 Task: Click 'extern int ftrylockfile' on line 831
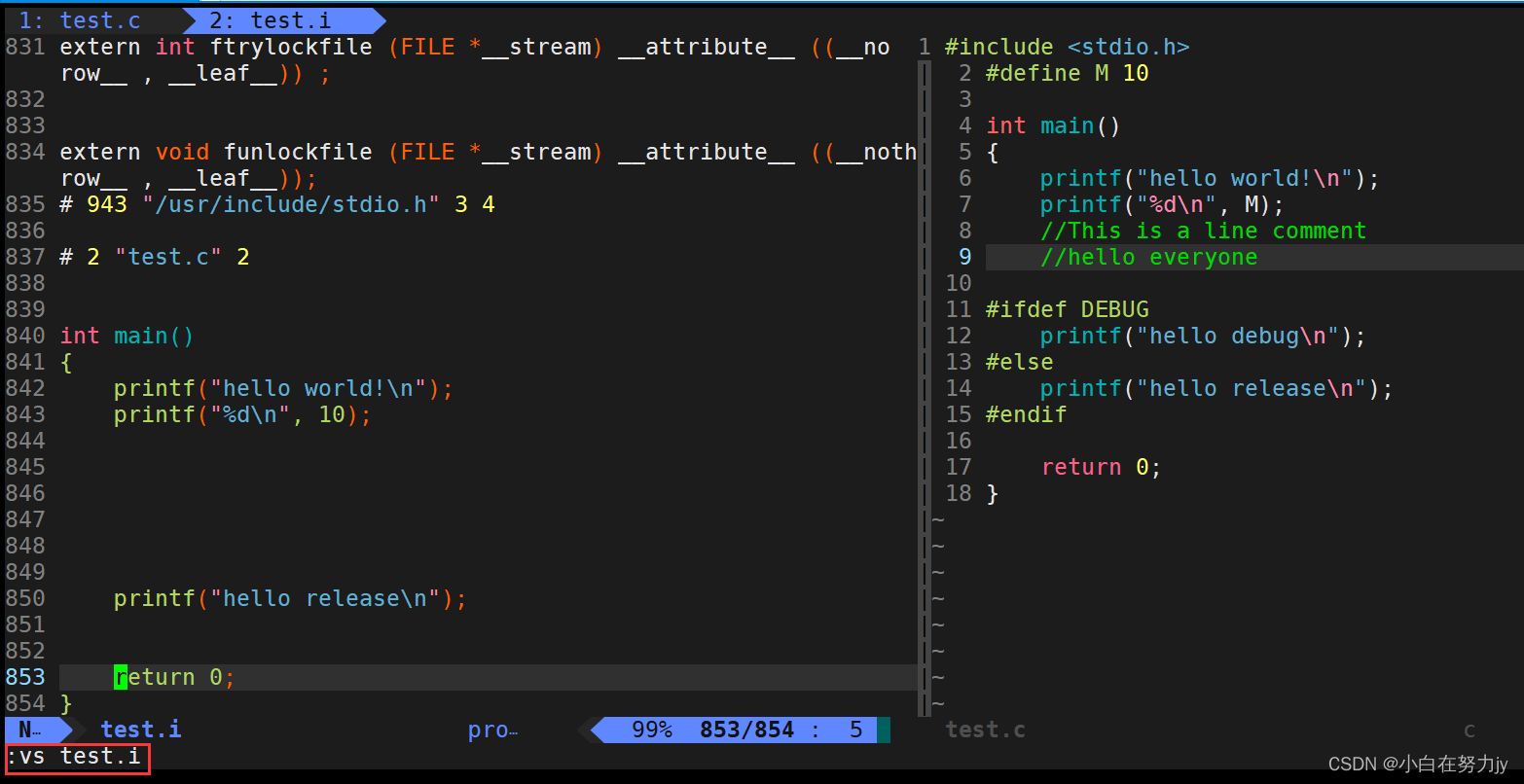tap(216, 47)
